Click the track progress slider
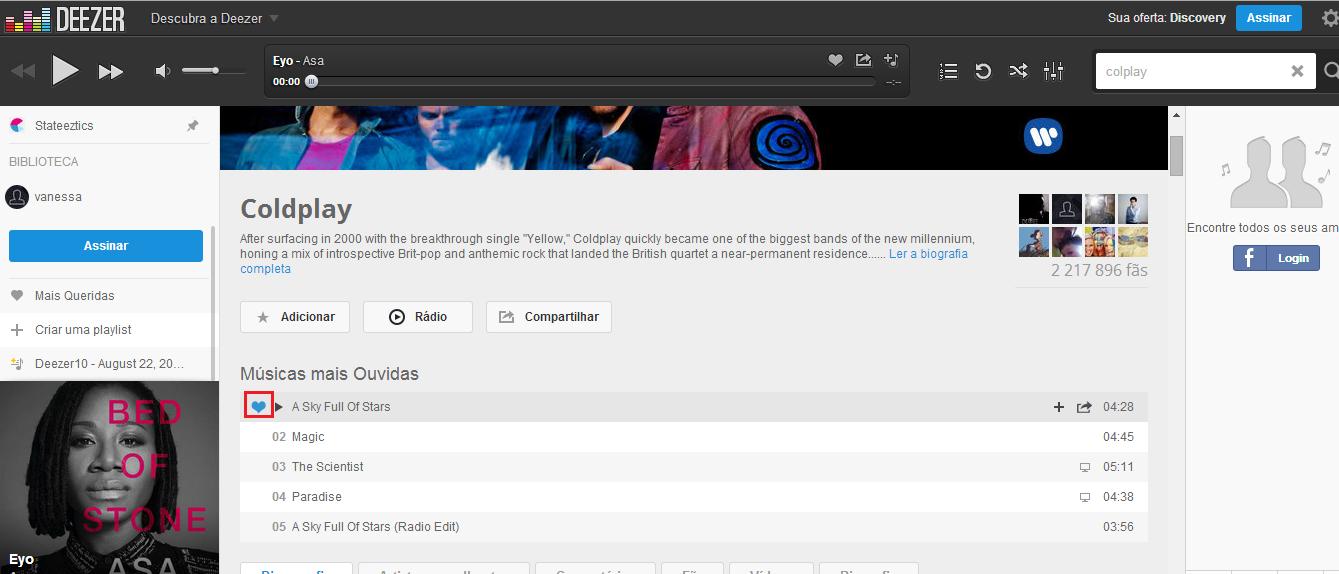The width and height of the screenshot is (1339, 574). tap(592, 82)
